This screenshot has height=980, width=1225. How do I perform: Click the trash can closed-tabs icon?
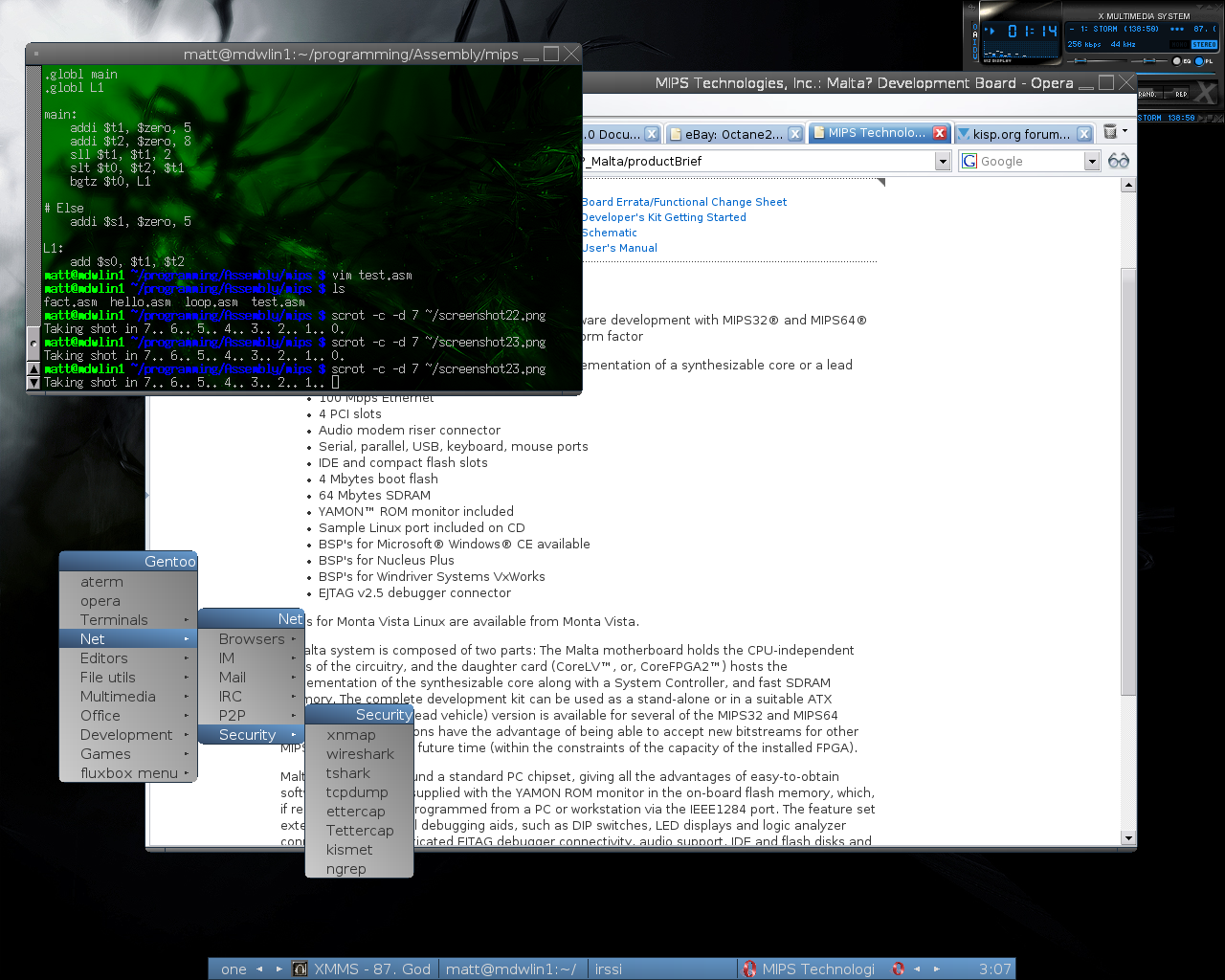(1110, 132)
